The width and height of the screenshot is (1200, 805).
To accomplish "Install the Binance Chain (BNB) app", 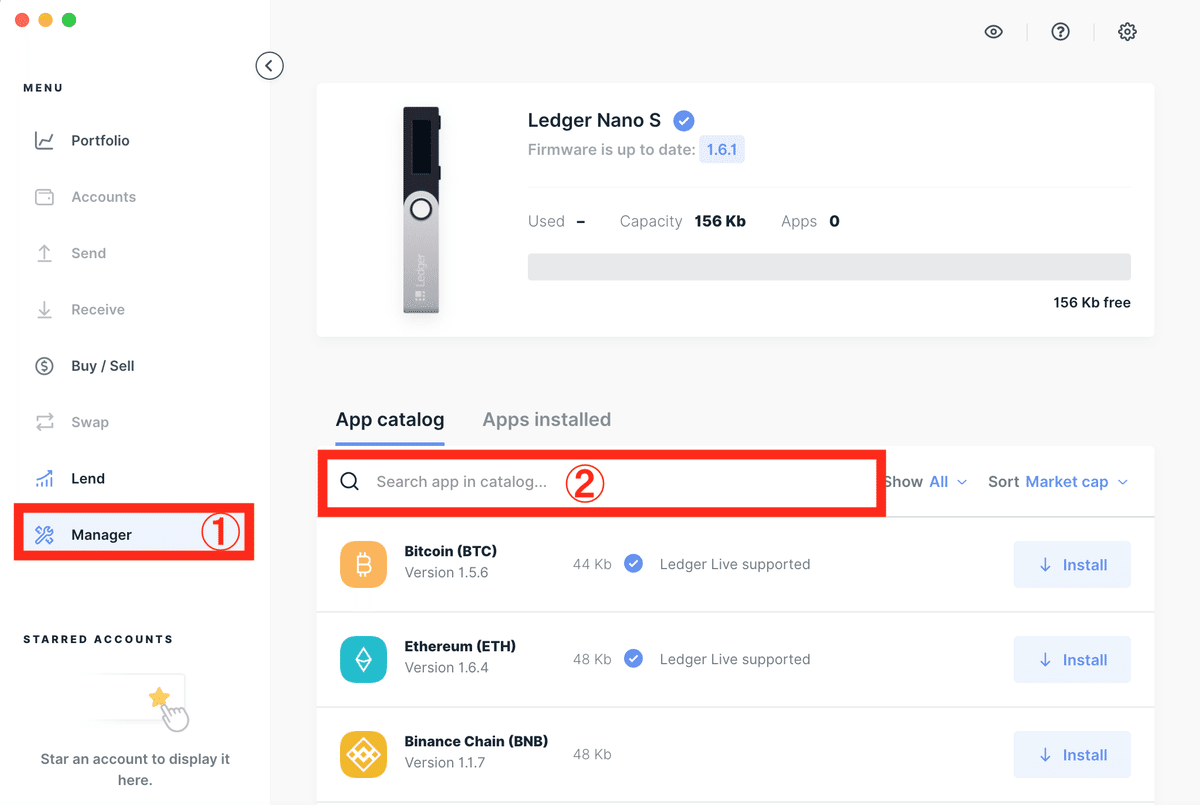I will (x=1072, y=755).
